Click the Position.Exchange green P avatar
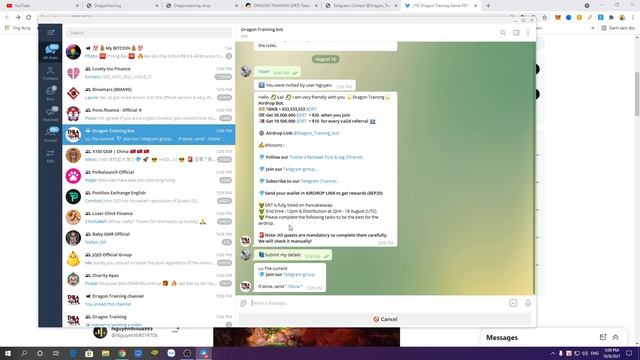Viewport: 640px width, 360px height. [73, 197]
